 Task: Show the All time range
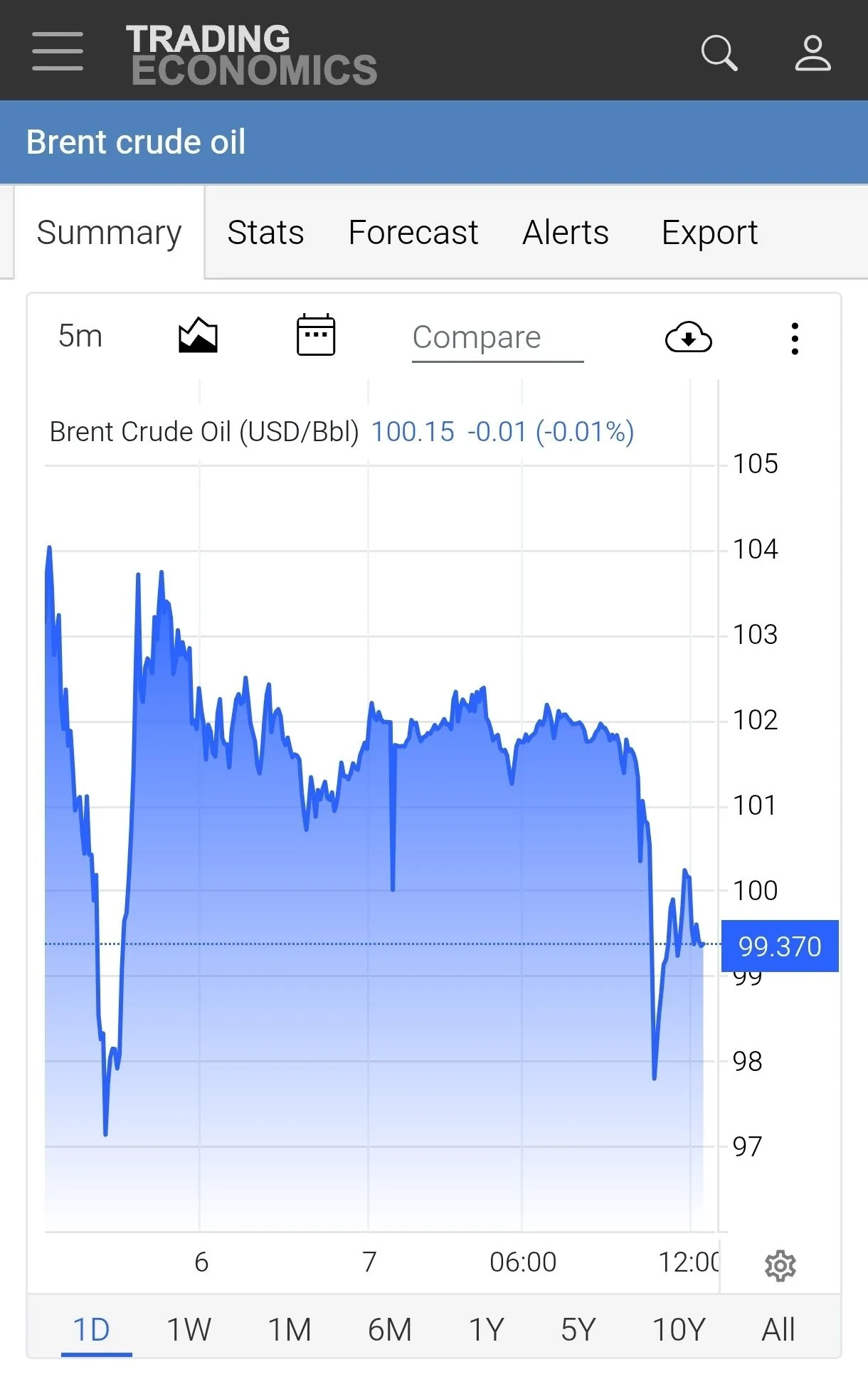tap(778, 1329)
